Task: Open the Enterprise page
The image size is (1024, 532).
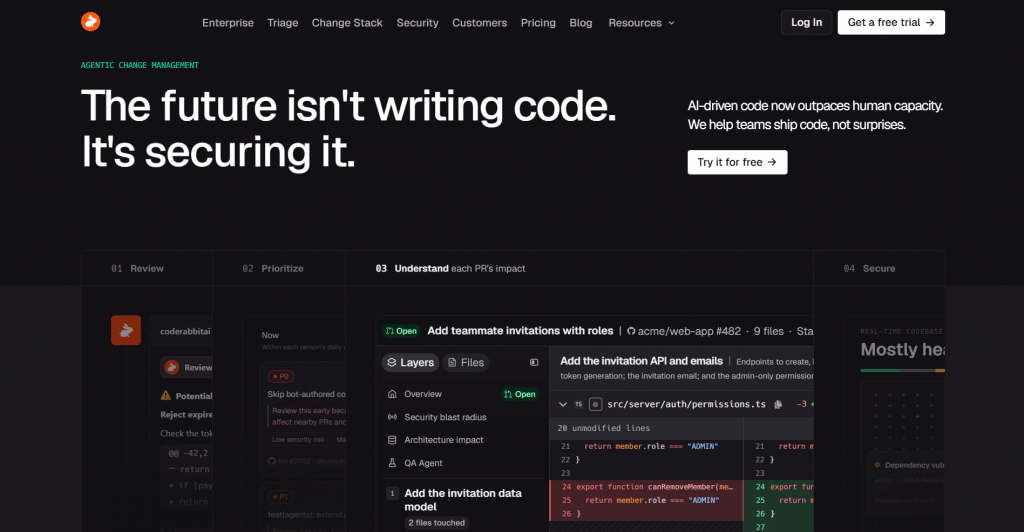Action: tap(228, 23)
